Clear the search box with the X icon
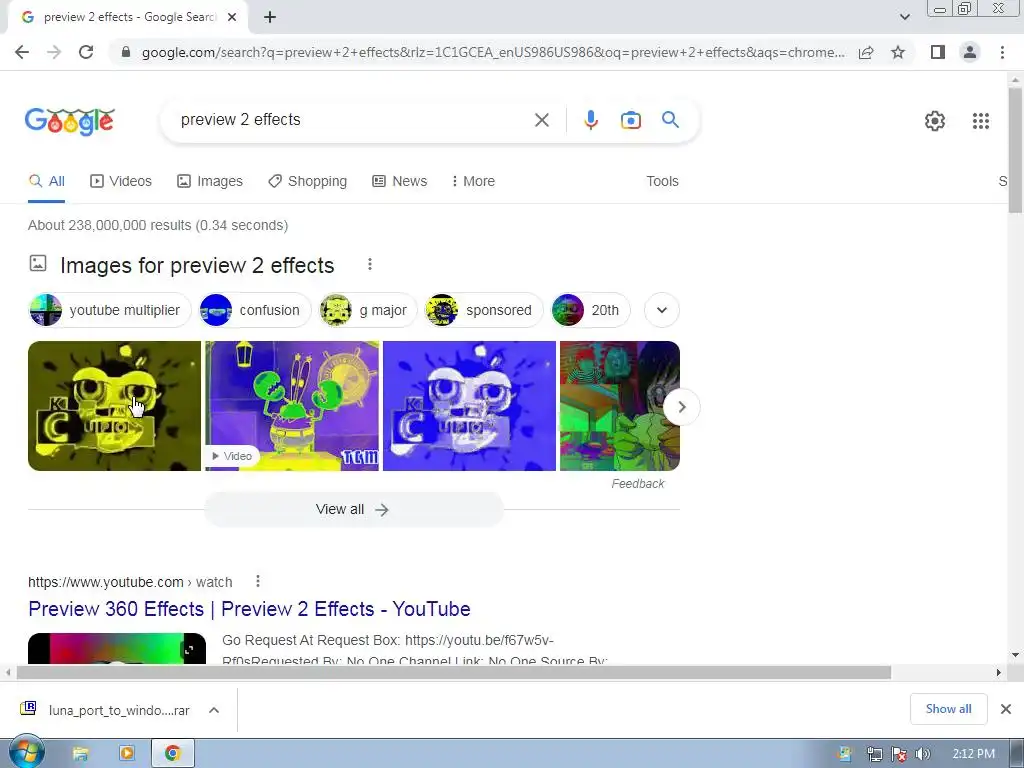Screen dimensions: 1024x768 coord(541,120)
